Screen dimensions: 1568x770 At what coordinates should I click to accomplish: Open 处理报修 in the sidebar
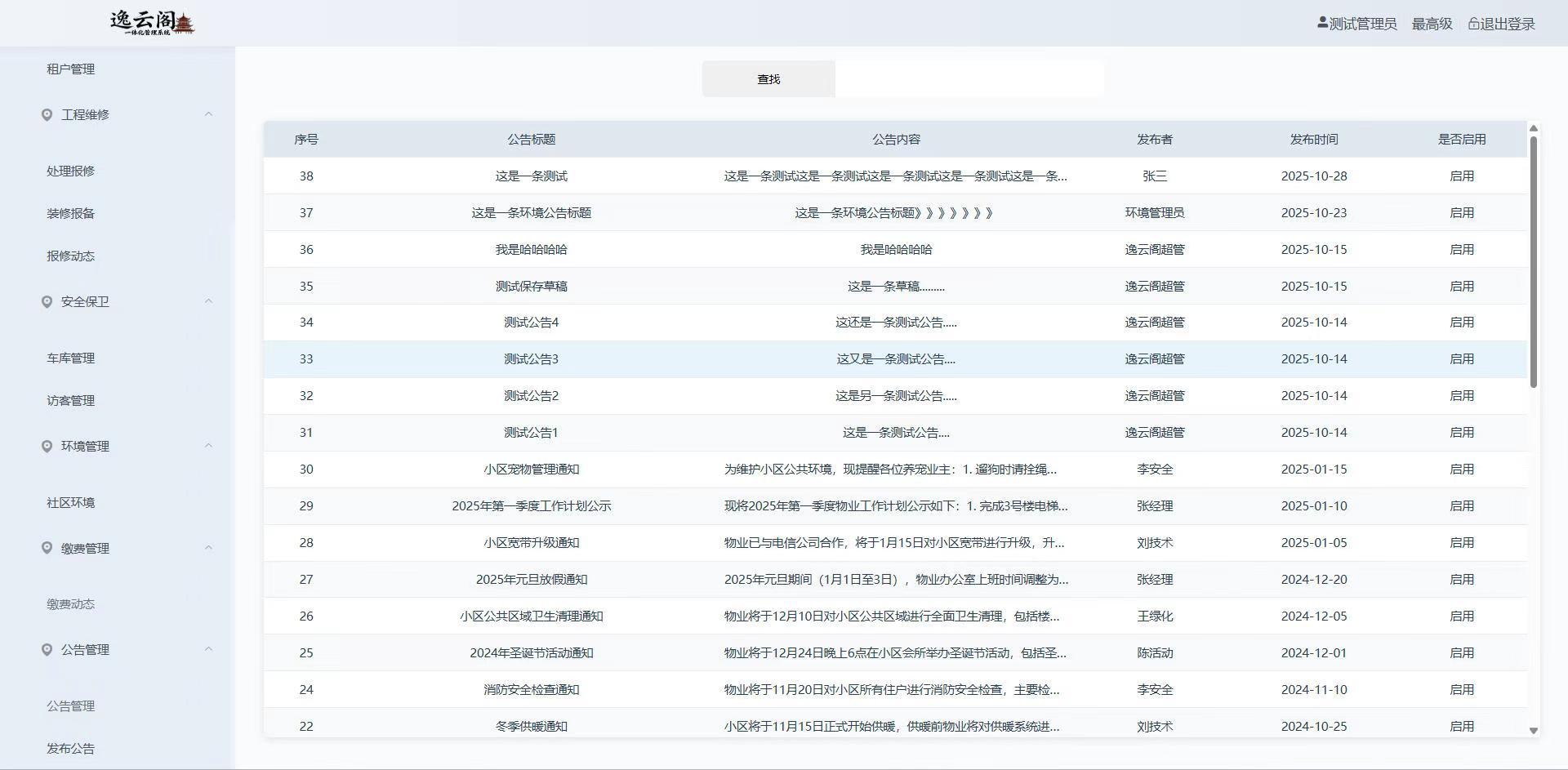click(70, 171)
